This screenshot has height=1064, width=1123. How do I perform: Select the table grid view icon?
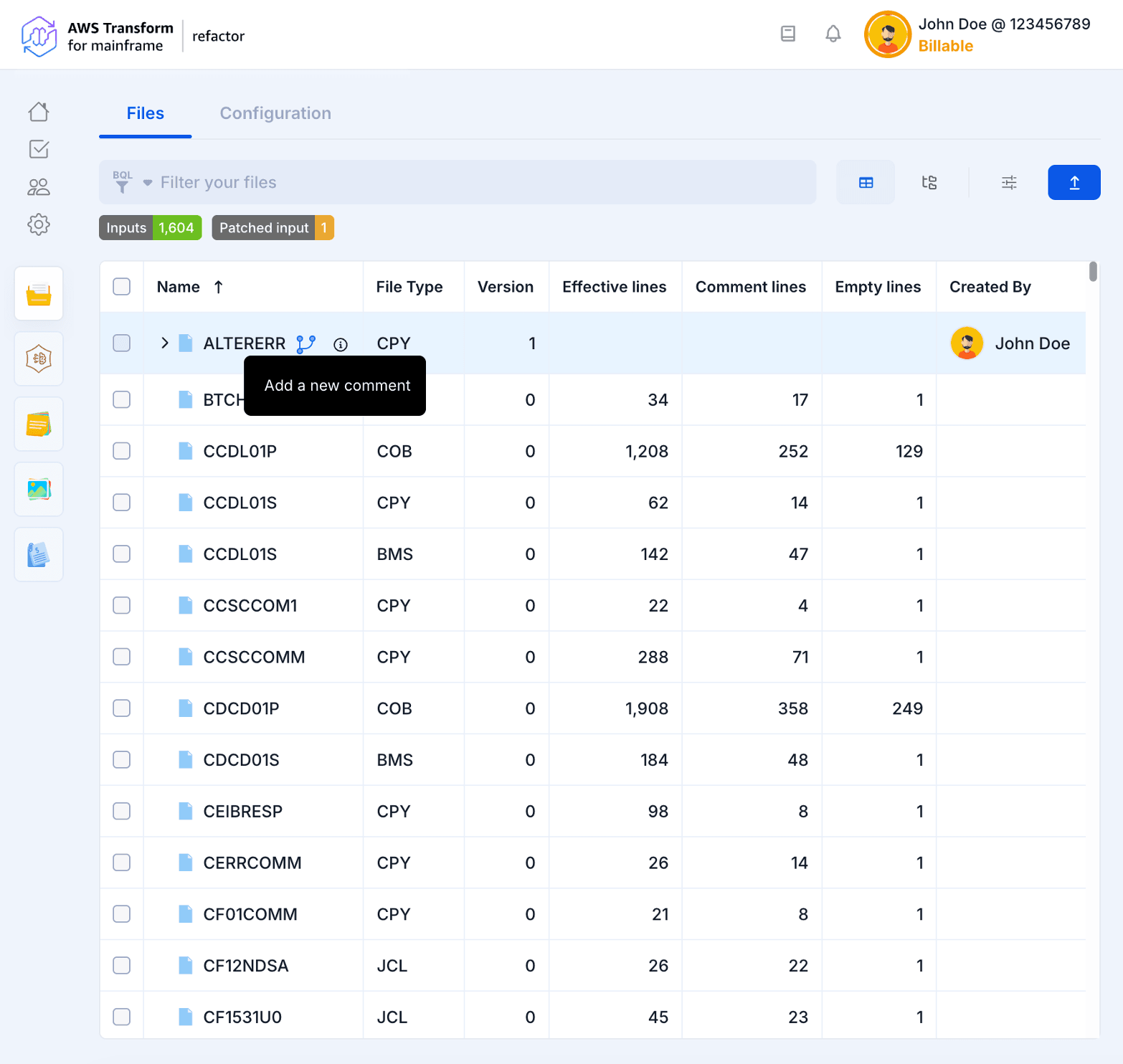click(866, 183)
